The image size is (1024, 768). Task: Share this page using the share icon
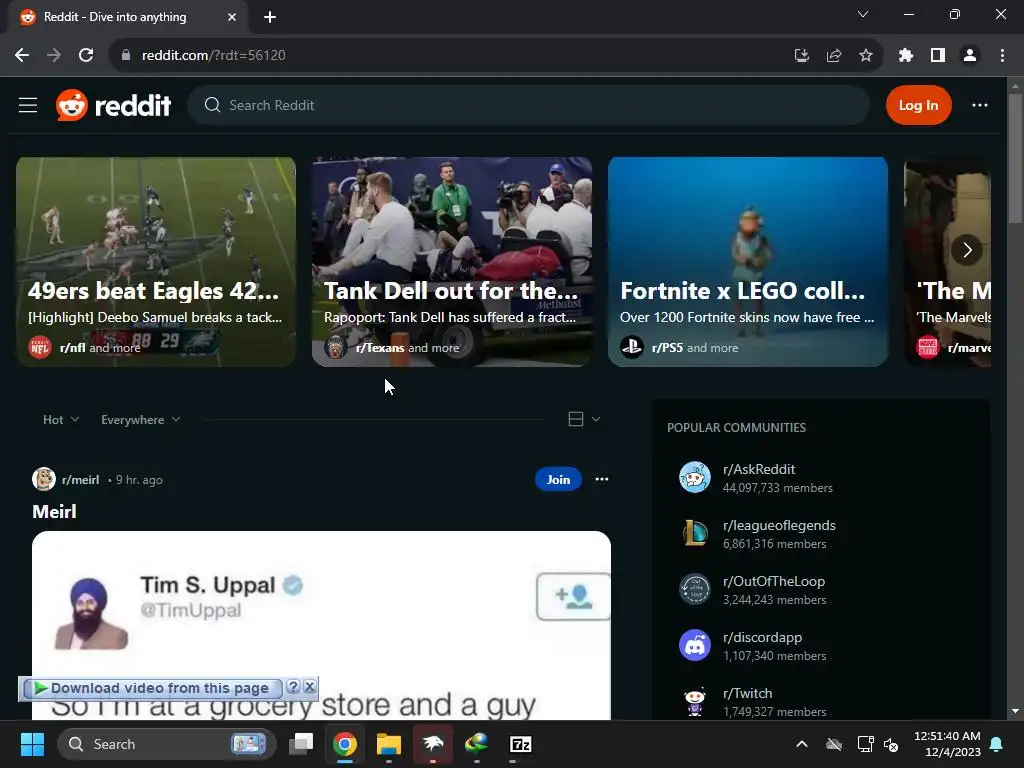tap(833, 56)
